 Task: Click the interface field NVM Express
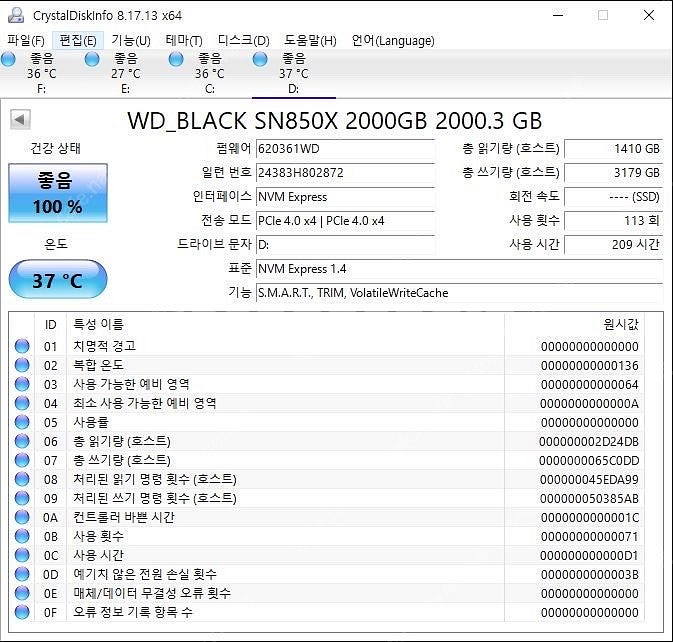pos(345,197)
